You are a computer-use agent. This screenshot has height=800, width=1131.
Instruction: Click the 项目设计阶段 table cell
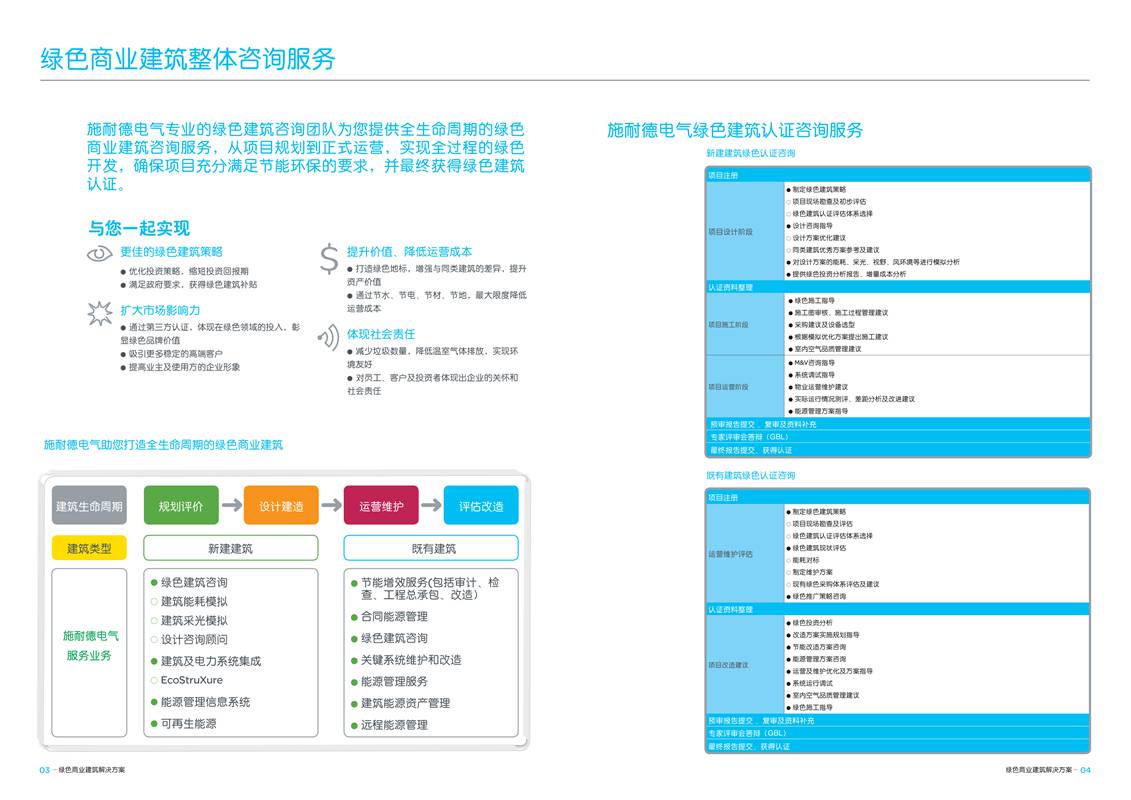(744, 232)
